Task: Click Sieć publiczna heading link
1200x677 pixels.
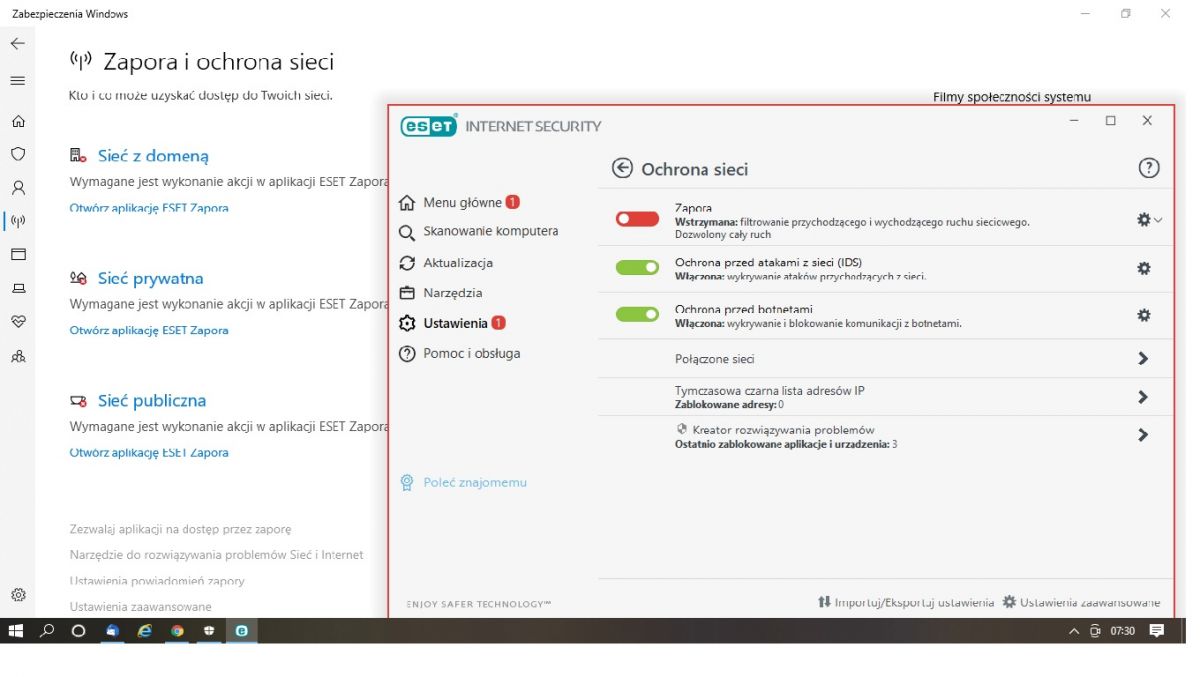Action: [152, 400]
